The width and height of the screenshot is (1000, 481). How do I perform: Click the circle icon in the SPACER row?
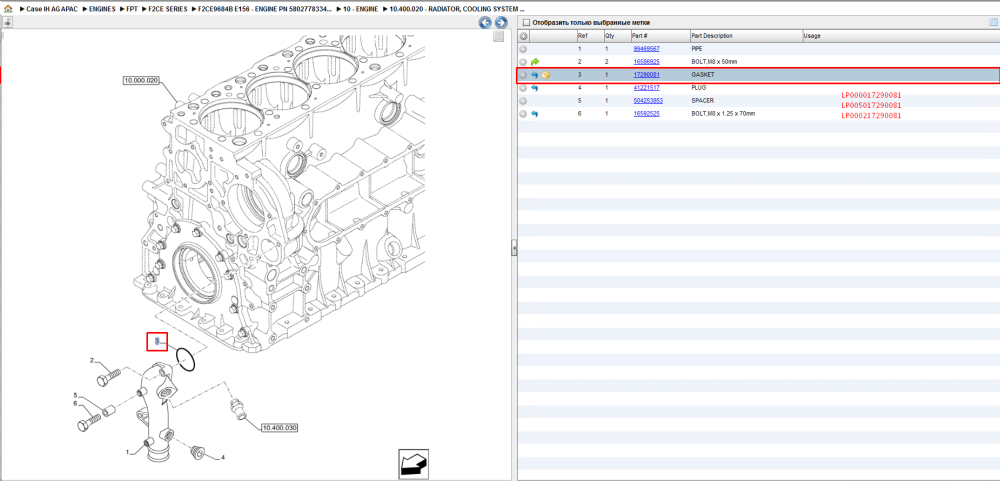(523, 101)
